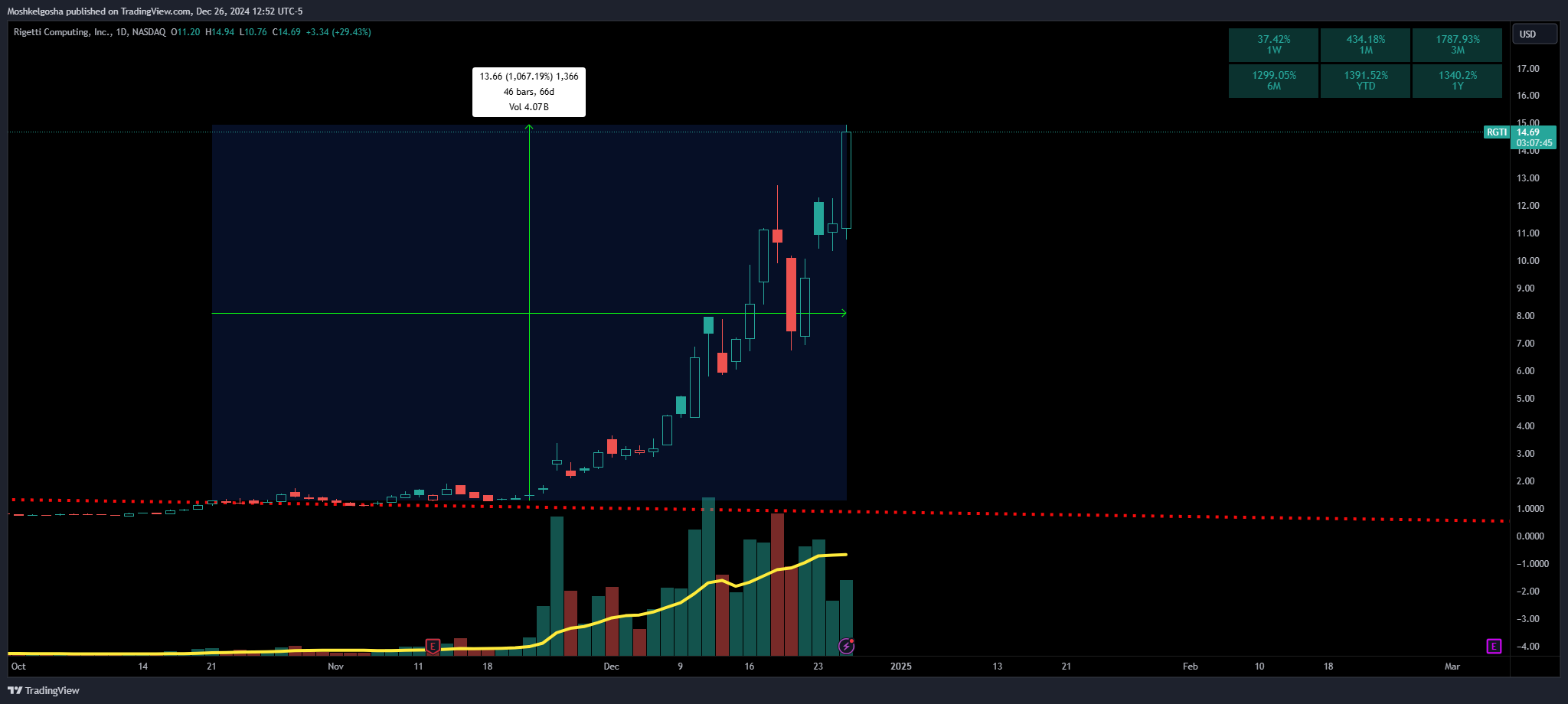The height and width of the screenshot is (704, 1568).
Task: Click the TradingView logo at the bottom left
Action: (44, 690)
